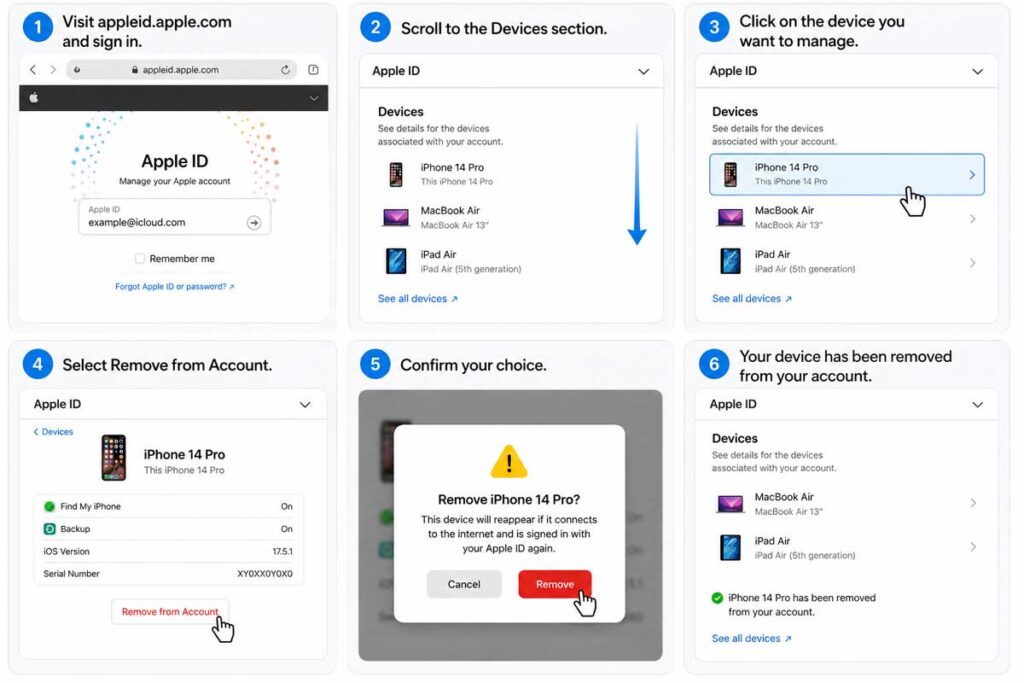Click the privacy shield icon in the address bar
This screenshot has height=683, width=1024.
[x=77, y=70]
